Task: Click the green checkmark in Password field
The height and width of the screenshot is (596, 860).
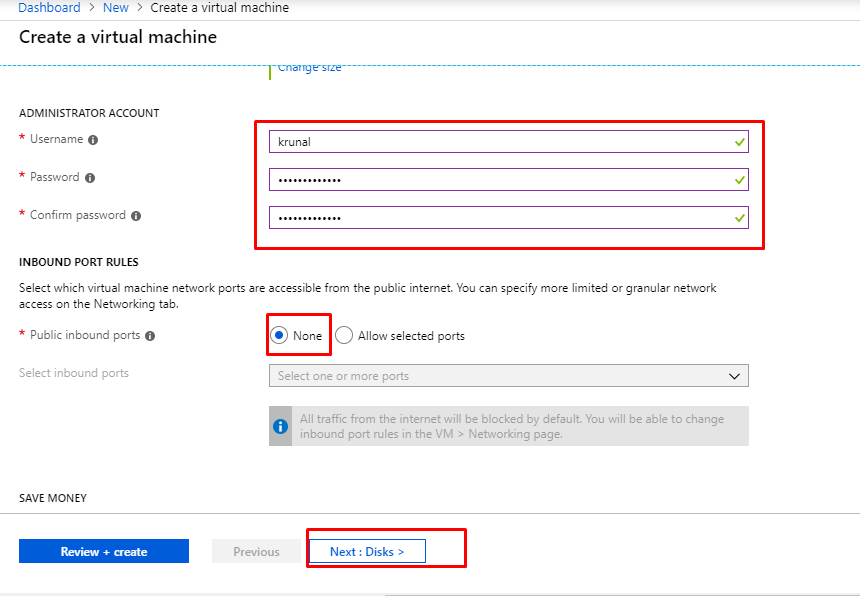Action: (x=739, y=180)
